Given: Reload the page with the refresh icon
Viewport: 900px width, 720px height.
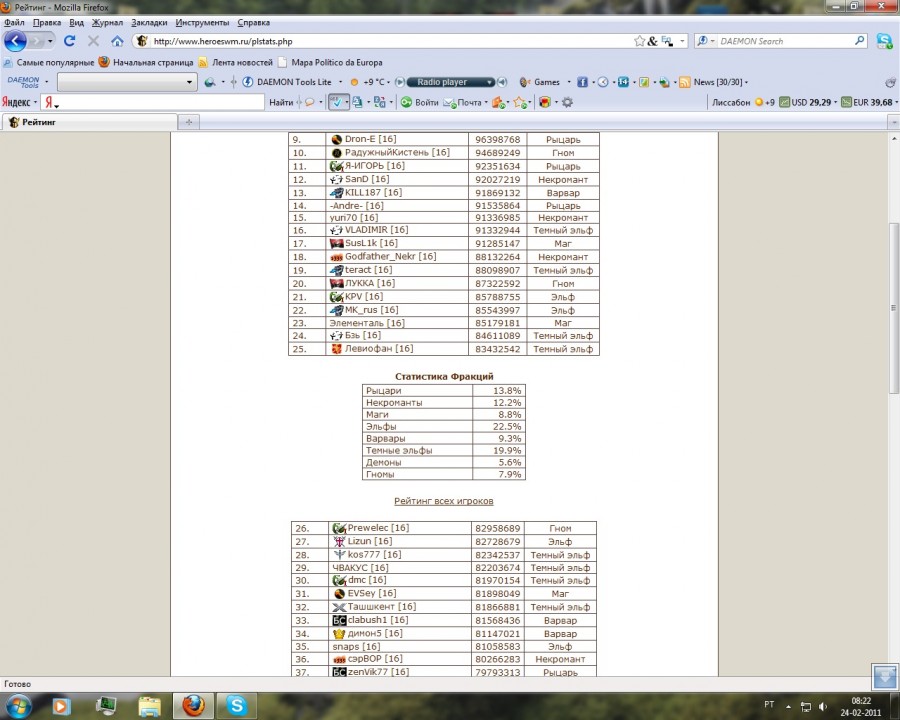Looking at the screenshot, I should [x=69, y=41].
